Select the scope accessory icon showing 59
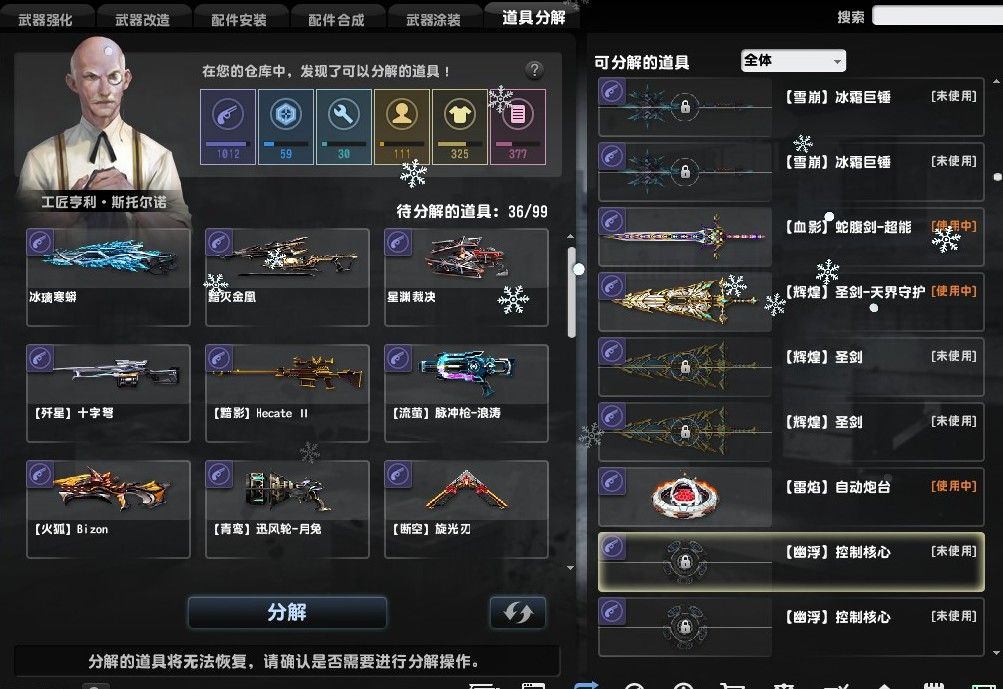This screenshot has width=1003, height=689. point(286,127)
